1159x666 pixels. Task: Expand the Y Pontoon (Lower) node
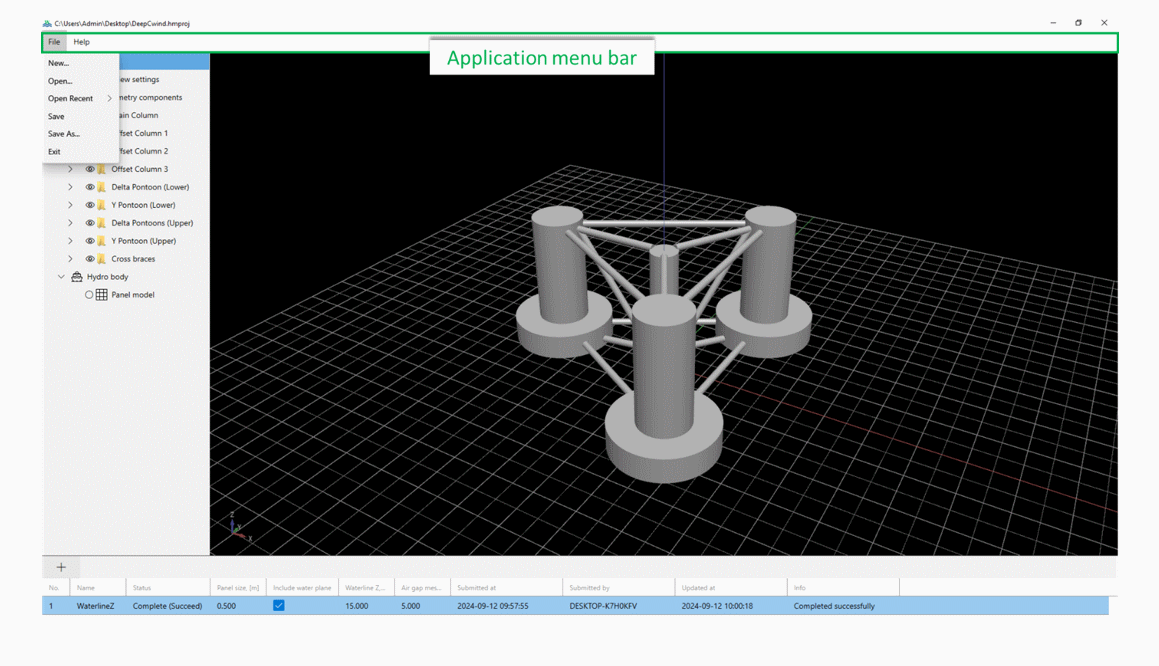(70, 205)
